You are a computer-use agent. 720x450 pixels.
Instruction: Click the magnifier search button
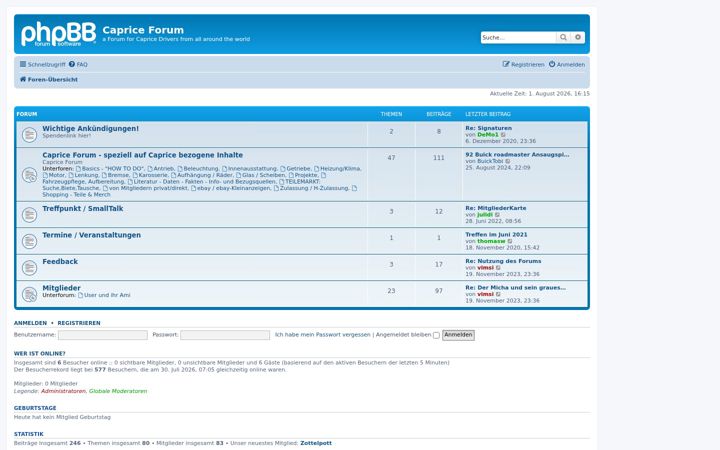pos(563,37)
